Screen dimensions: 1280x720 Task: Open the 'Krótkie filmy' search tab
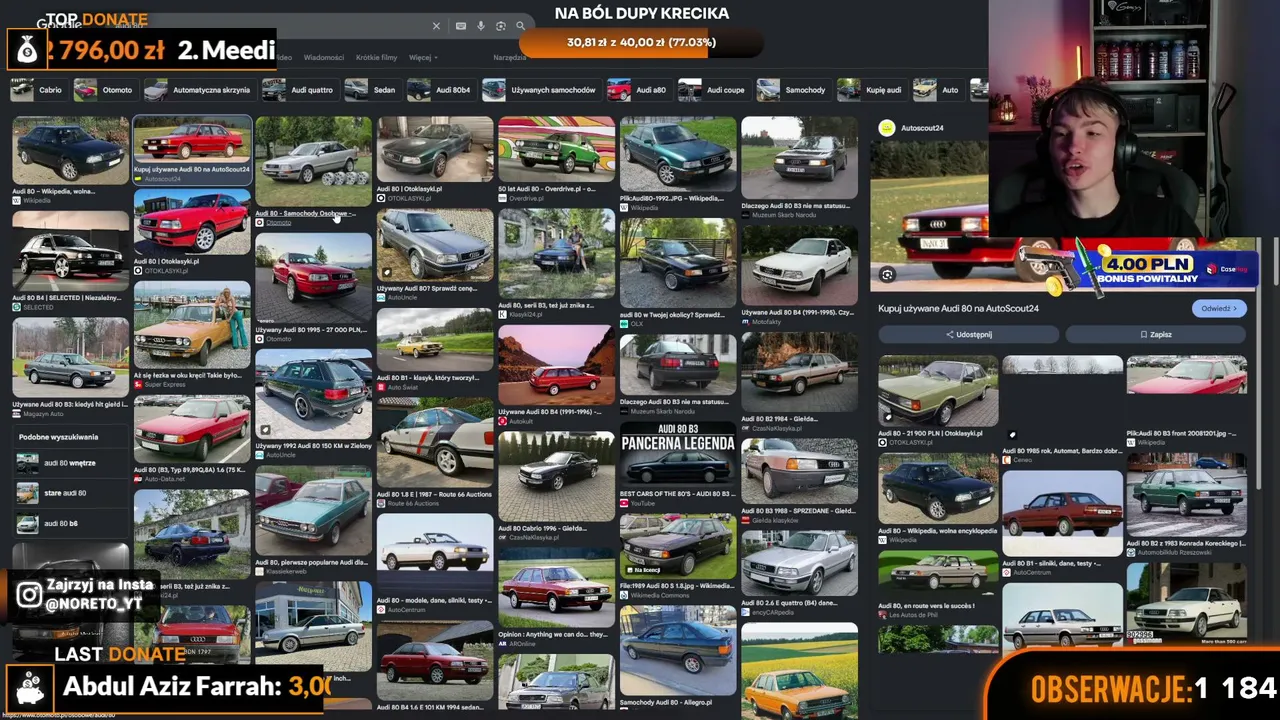(376, 57)
